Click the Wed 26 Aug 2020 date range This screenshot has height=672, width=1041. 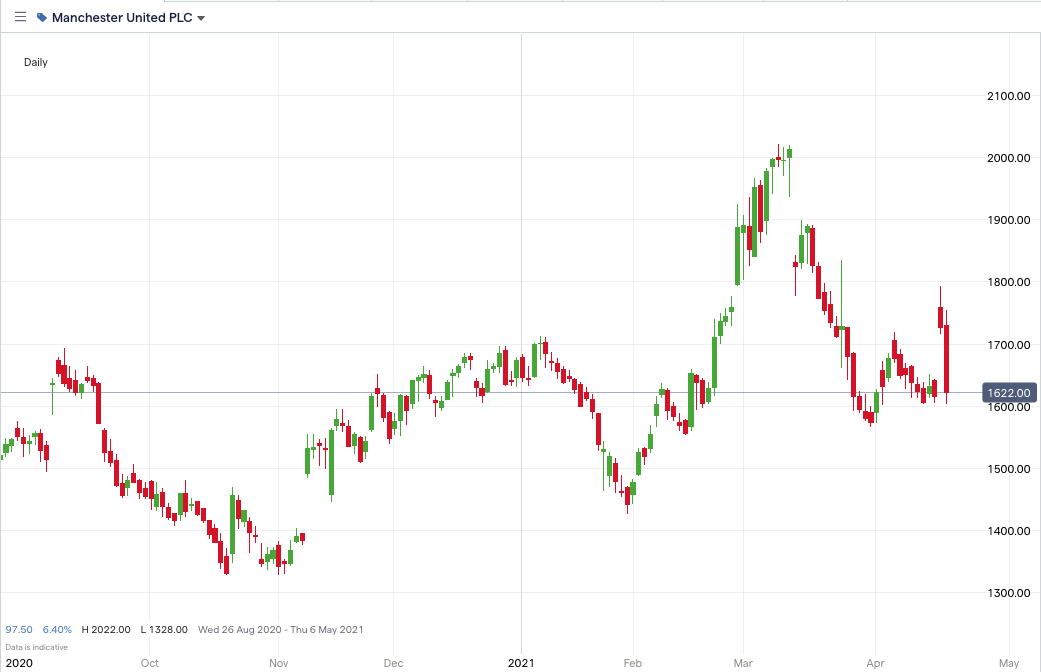tap(281, 630)
